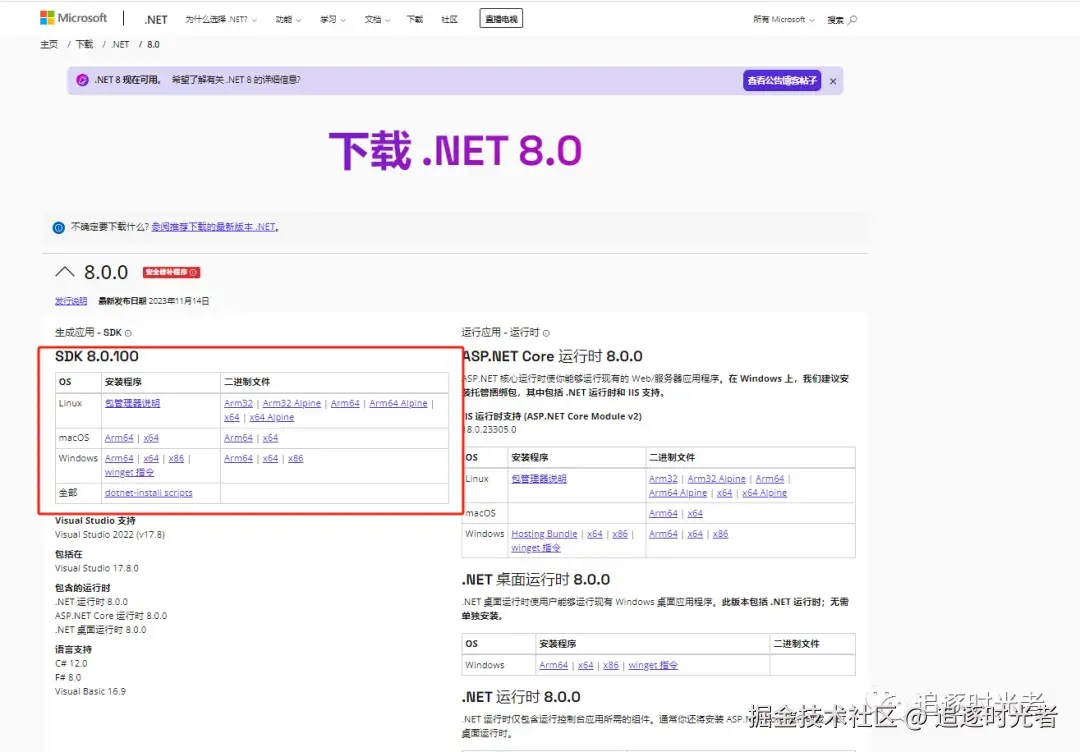
Task: Select 'Visual Studio 2022 (v17.8)' text
Action: click(110, 534)
